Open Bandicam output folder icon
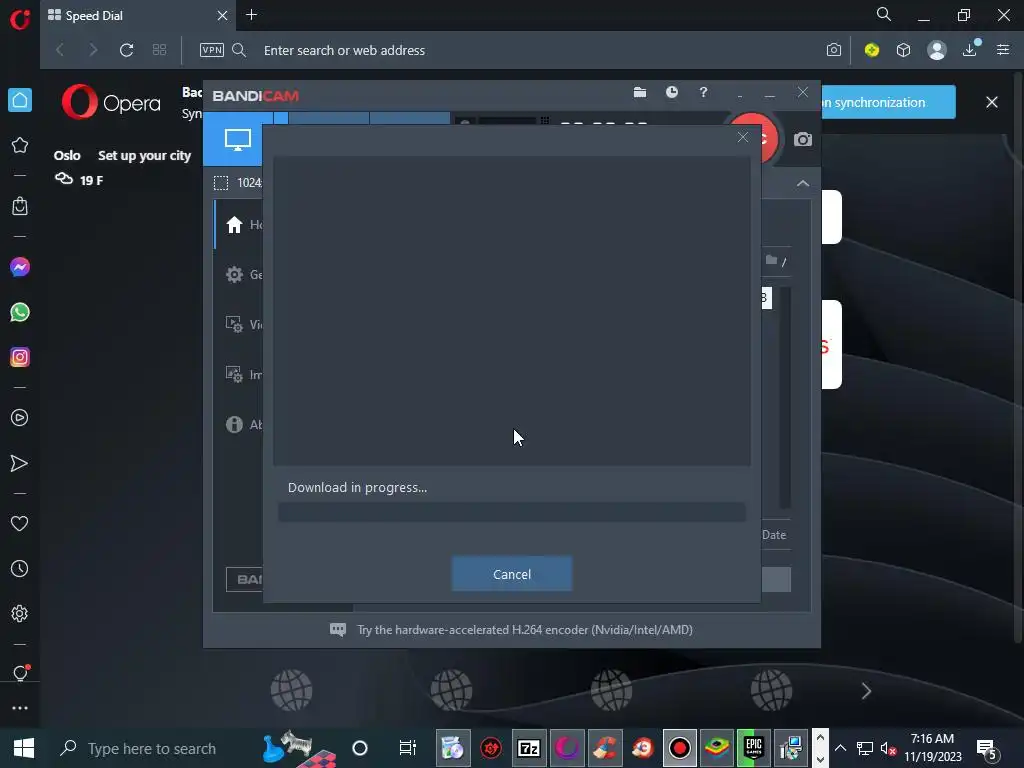1024x768 pixels. point(640,93)
